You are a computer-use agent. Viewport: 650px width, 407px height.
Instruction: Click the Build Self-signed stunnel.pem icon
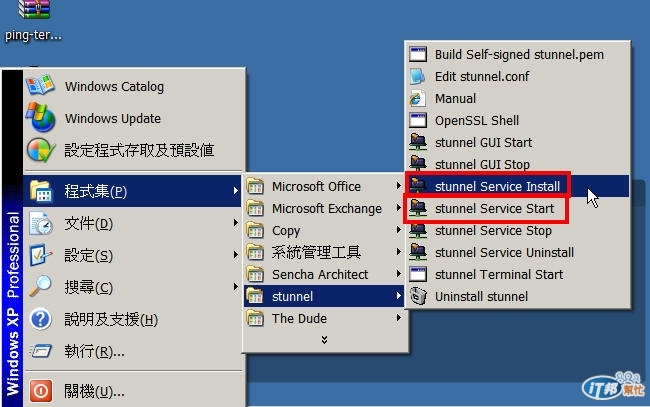[418, 54]
